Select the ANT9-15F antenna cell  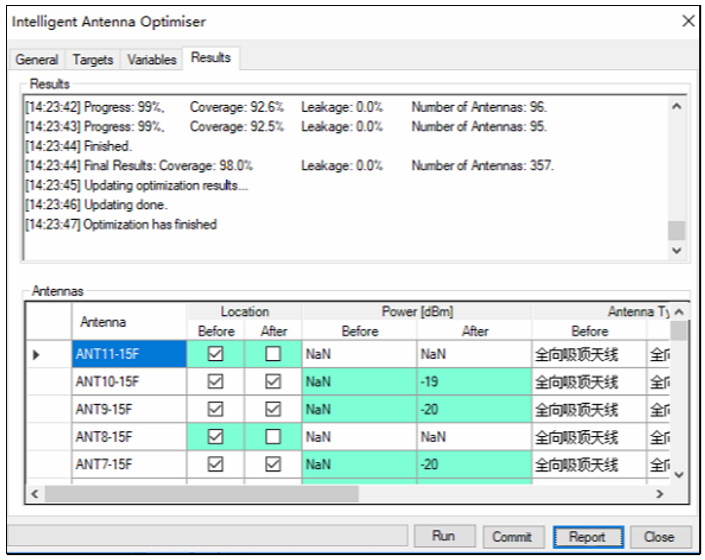pos(129,409)
